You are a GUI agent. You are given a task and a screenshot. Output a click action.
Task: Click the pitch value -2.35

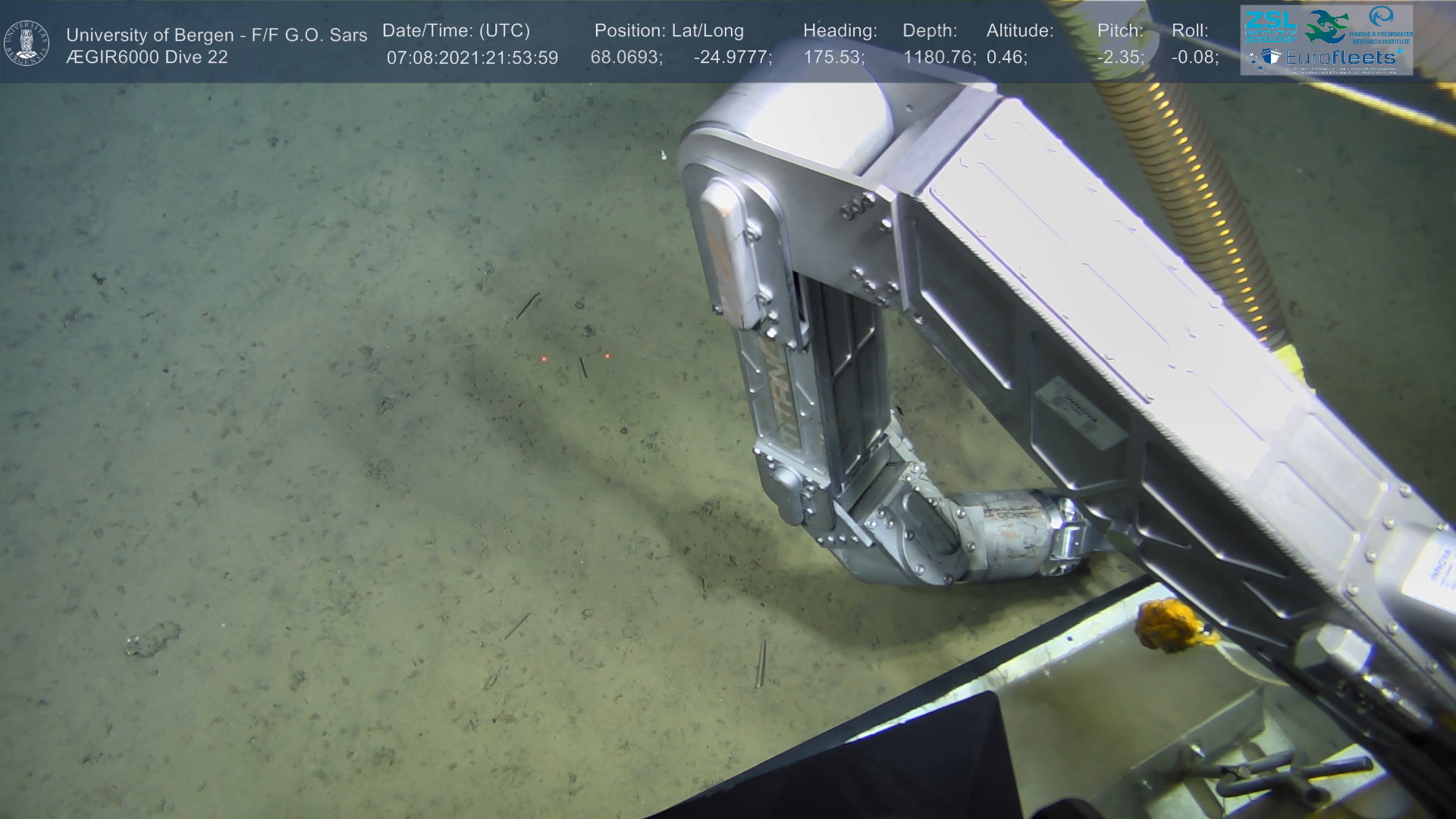pos(1120,58)
